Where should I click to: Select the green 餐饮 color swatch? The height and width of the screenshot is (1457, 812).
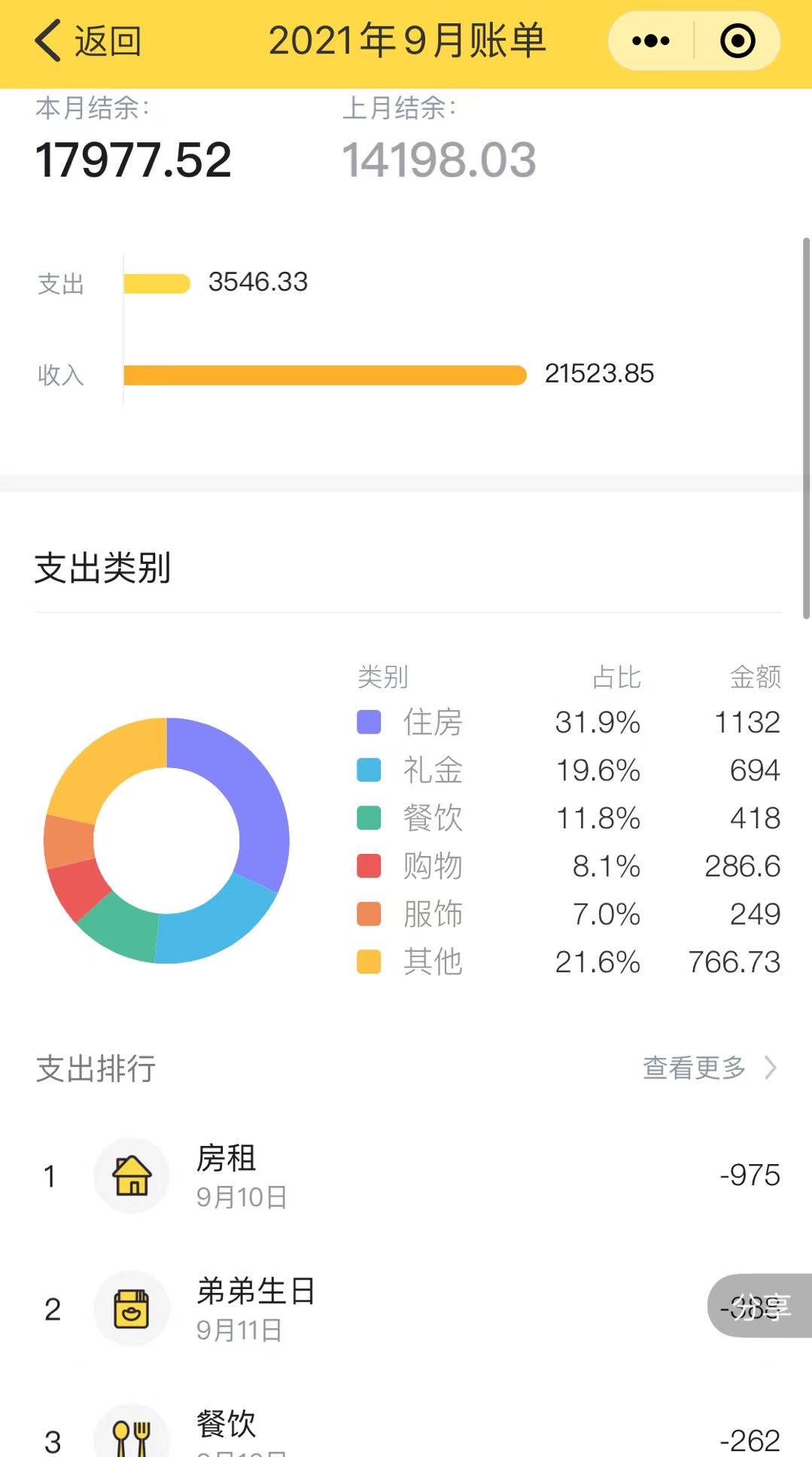pos(369,818)
